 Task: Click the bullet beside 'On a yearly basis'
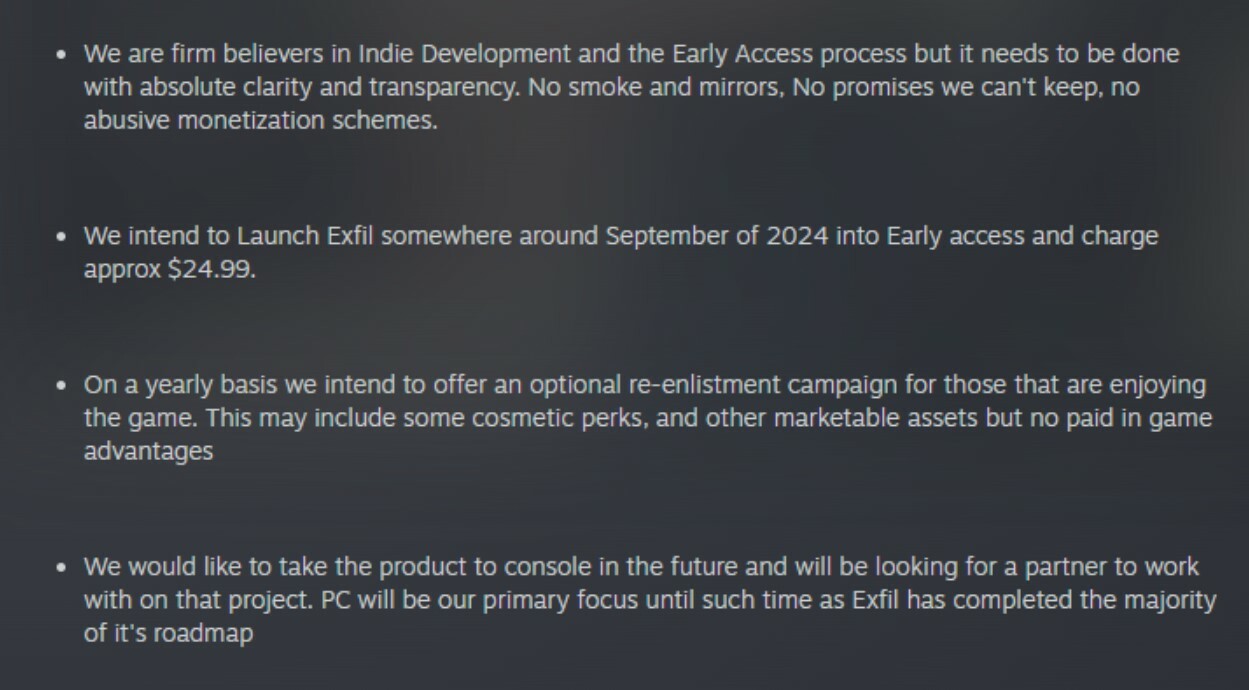[x=63, y=386]
